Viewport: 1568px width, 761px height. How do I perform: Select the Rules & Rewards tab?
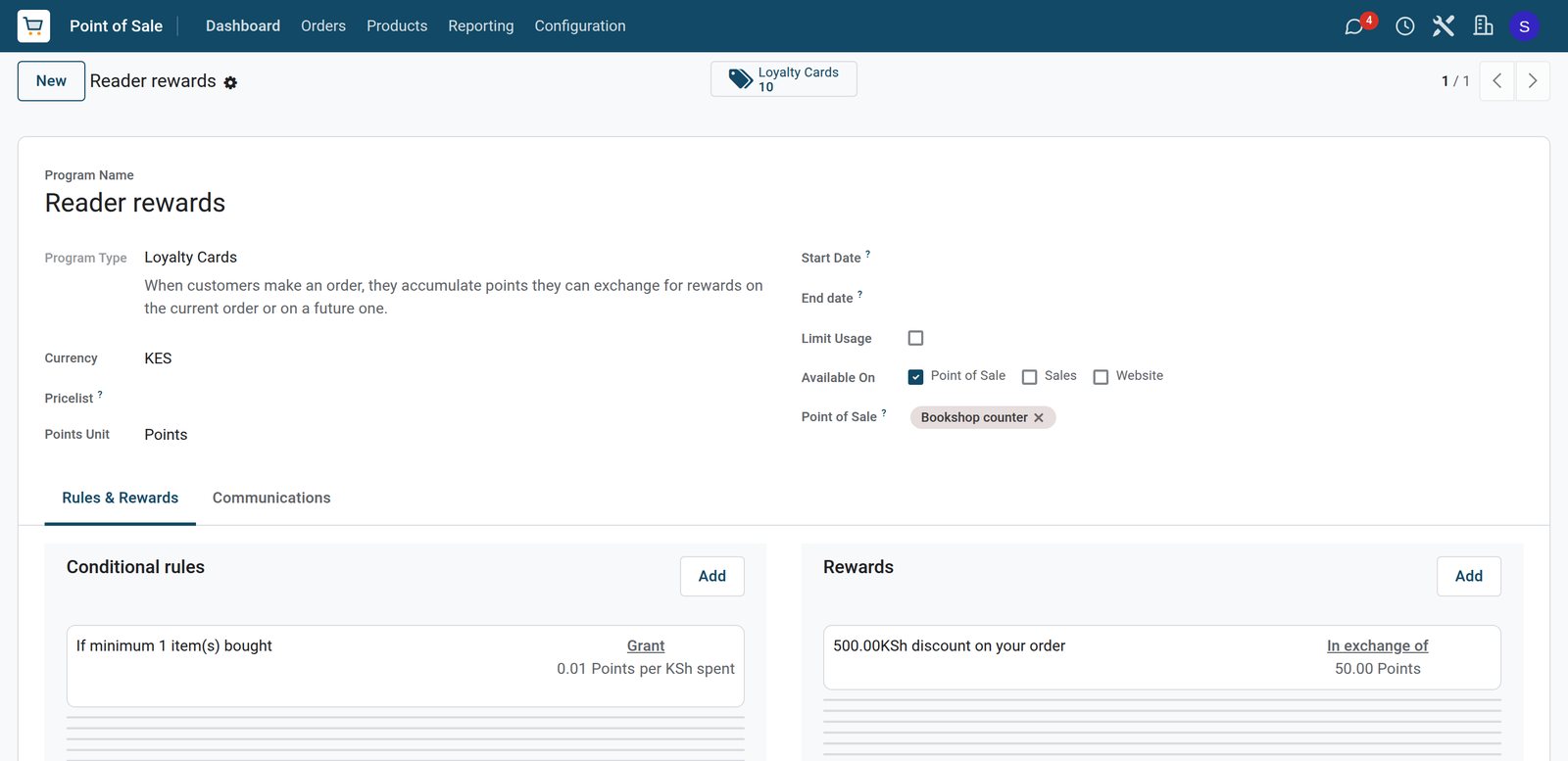121,499
